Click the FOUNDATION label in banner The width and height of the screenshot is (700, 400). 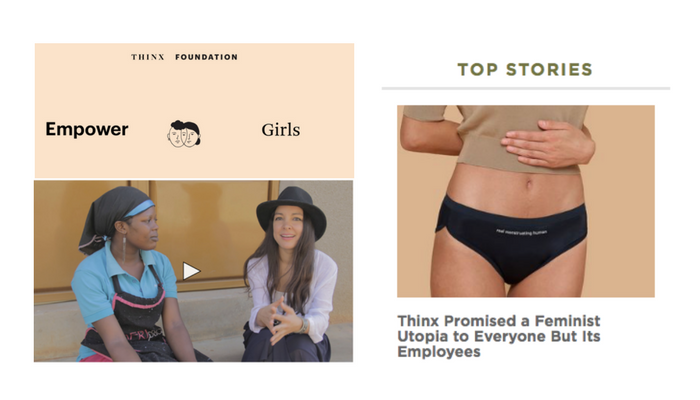(206, 57)
